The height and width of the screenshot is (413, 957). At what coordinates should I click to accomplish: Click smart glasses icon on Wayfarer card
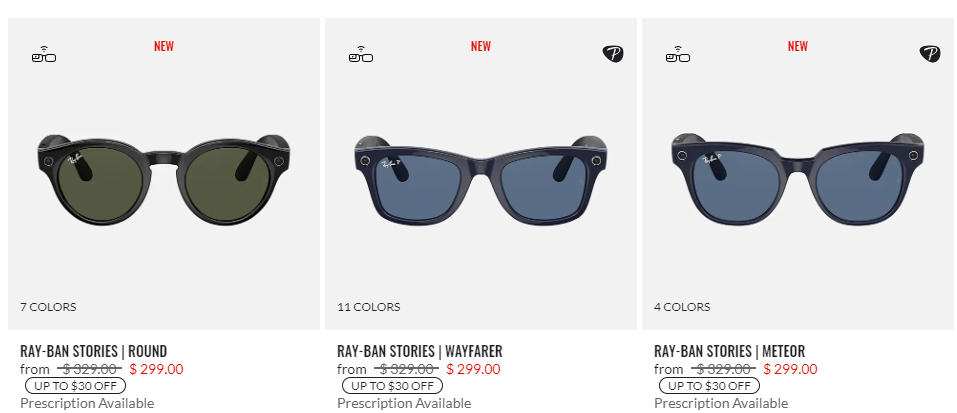[361, 54]
